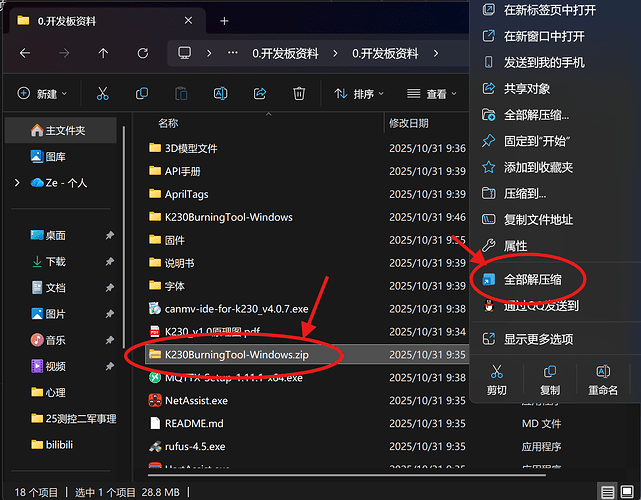Choose 显示更多选项 in the context menu
Viewport: 641px width, 500px height.
coord(538,339)
